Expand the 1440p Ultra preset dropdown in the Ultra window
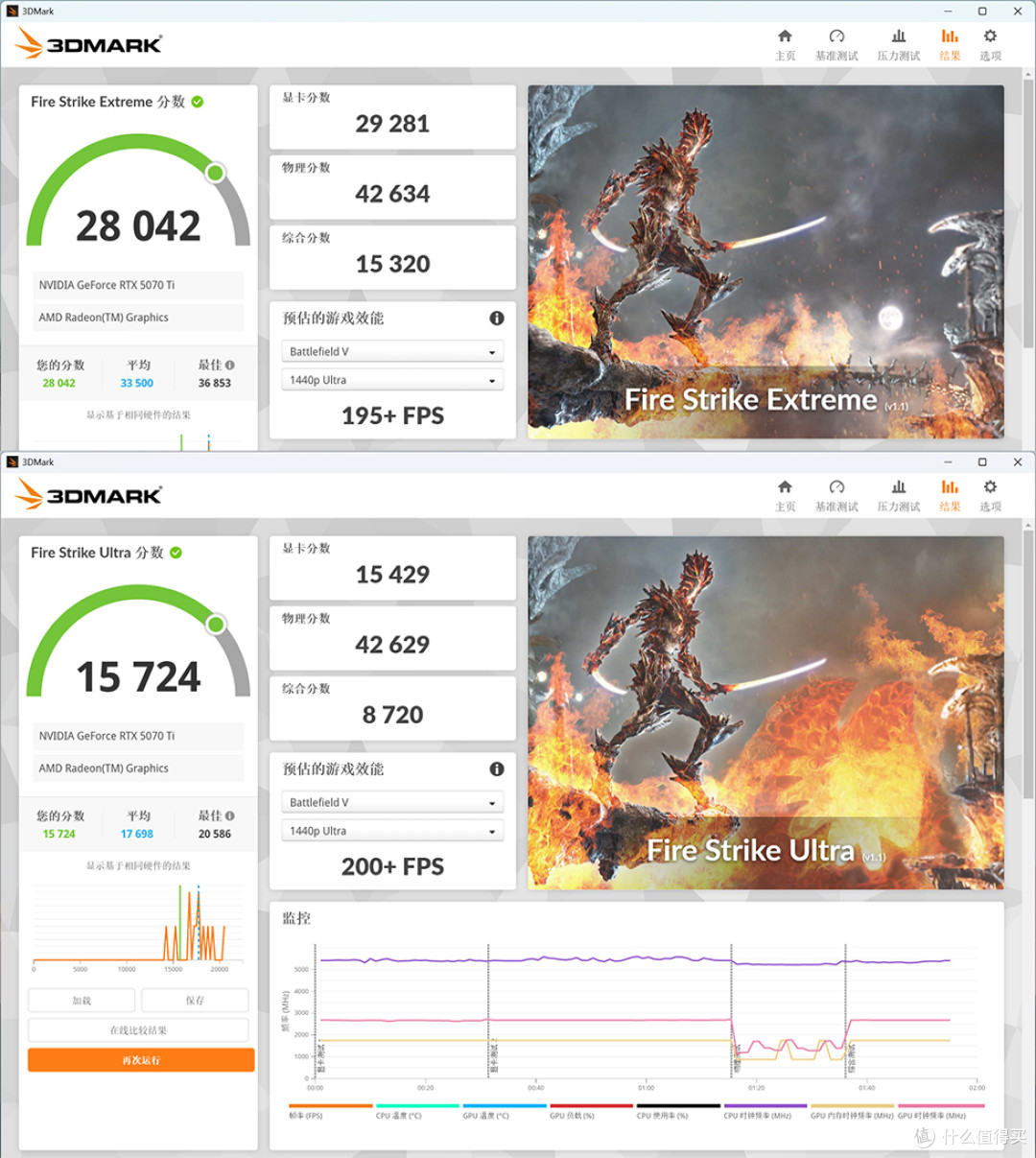 392,832
